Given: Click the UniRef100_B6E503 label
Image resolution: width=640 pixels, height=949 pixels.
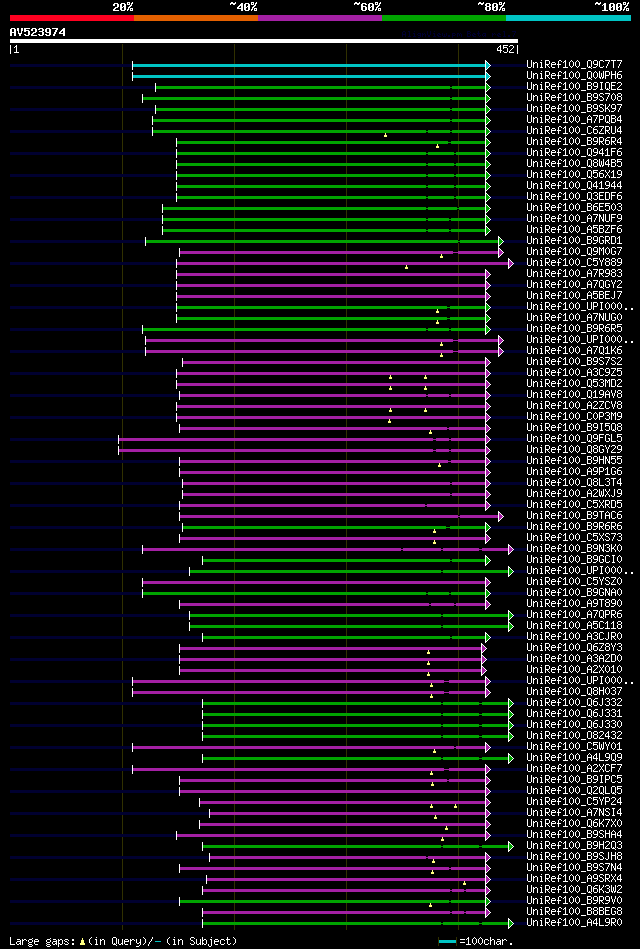Looking at the screenshot, I should pyautogui.click(x=574, y=208).
